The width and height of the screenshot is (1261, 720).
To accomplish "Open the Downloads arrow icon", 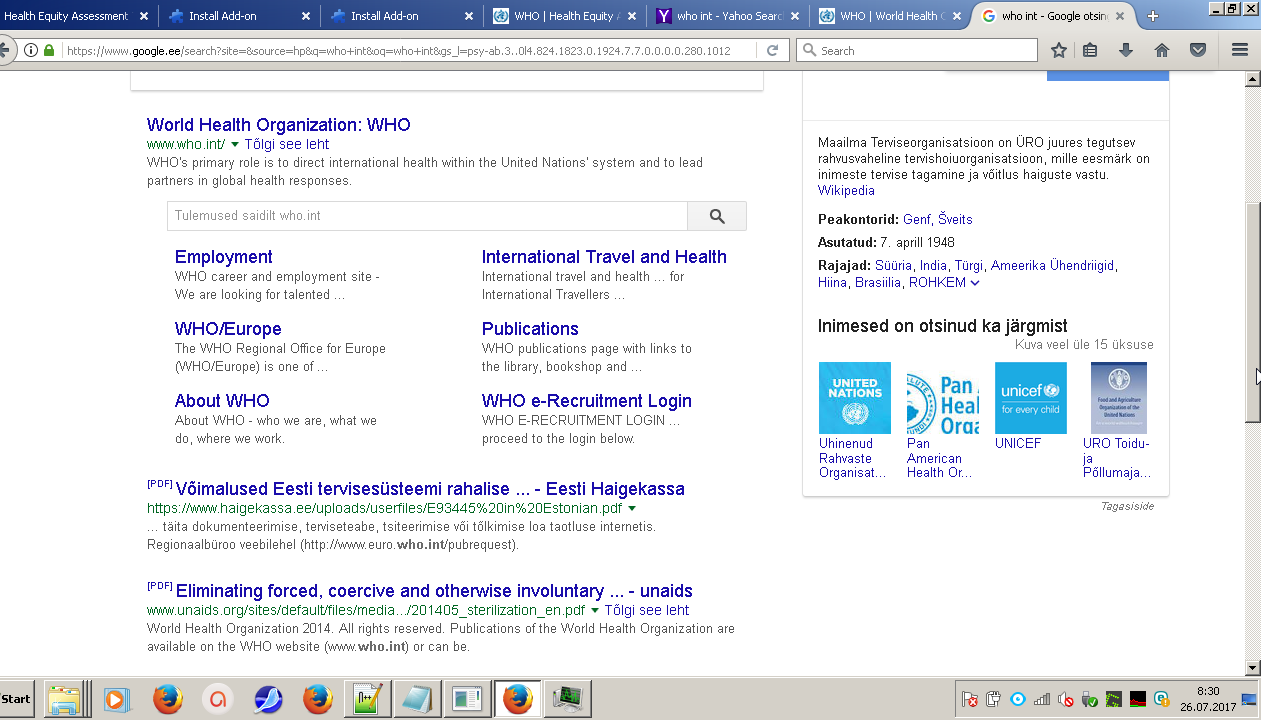I will [x=1126, y=50].
